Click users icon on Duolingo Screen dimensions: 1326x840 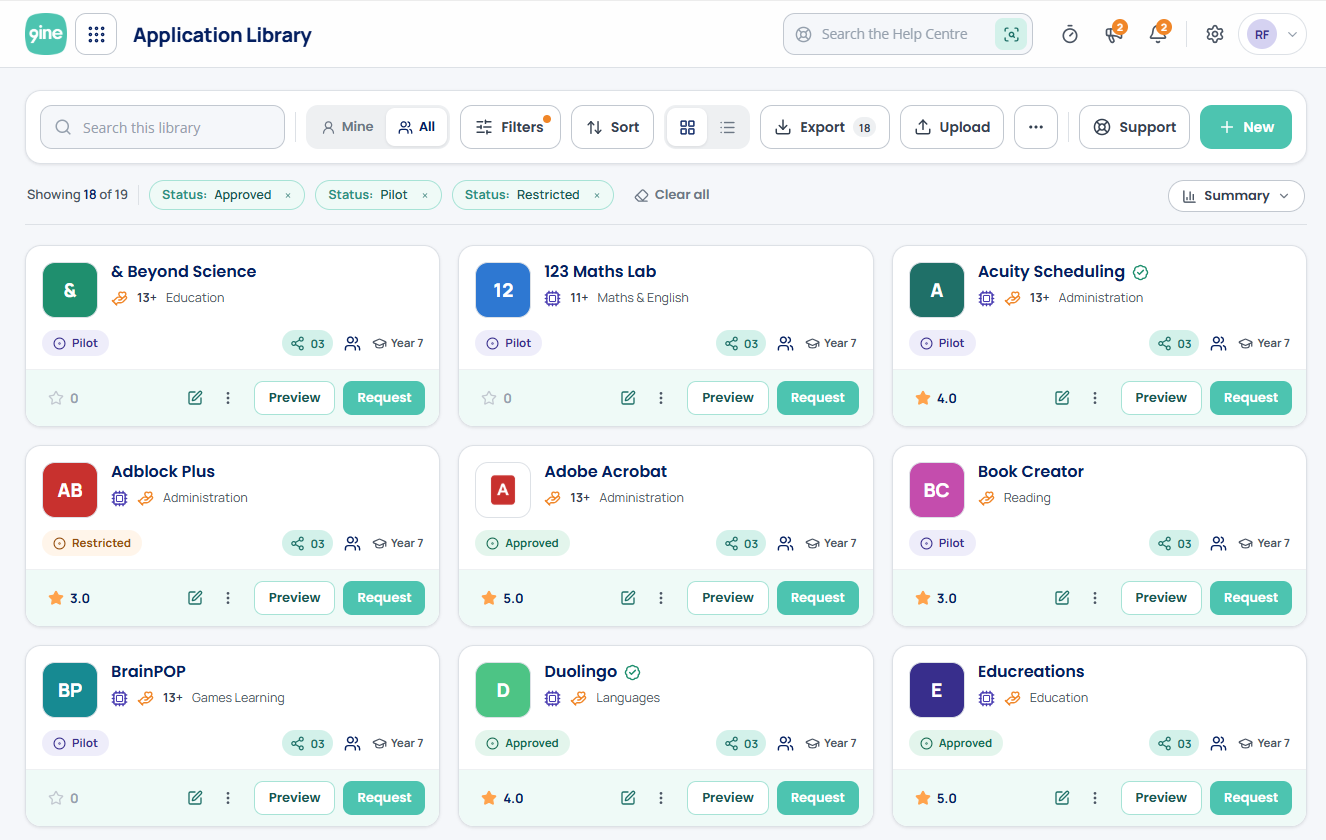click(785, 743)
